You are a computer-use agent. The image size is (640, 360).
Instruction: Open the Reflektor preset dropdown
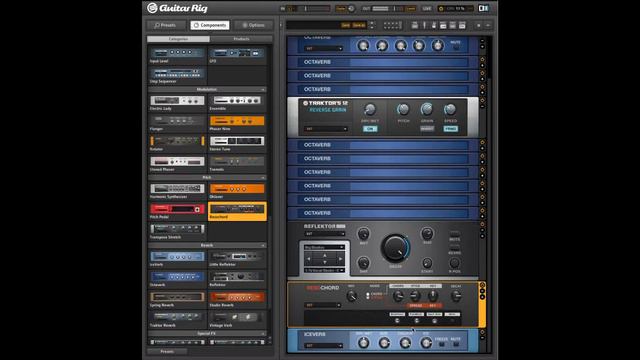point(325,234)
